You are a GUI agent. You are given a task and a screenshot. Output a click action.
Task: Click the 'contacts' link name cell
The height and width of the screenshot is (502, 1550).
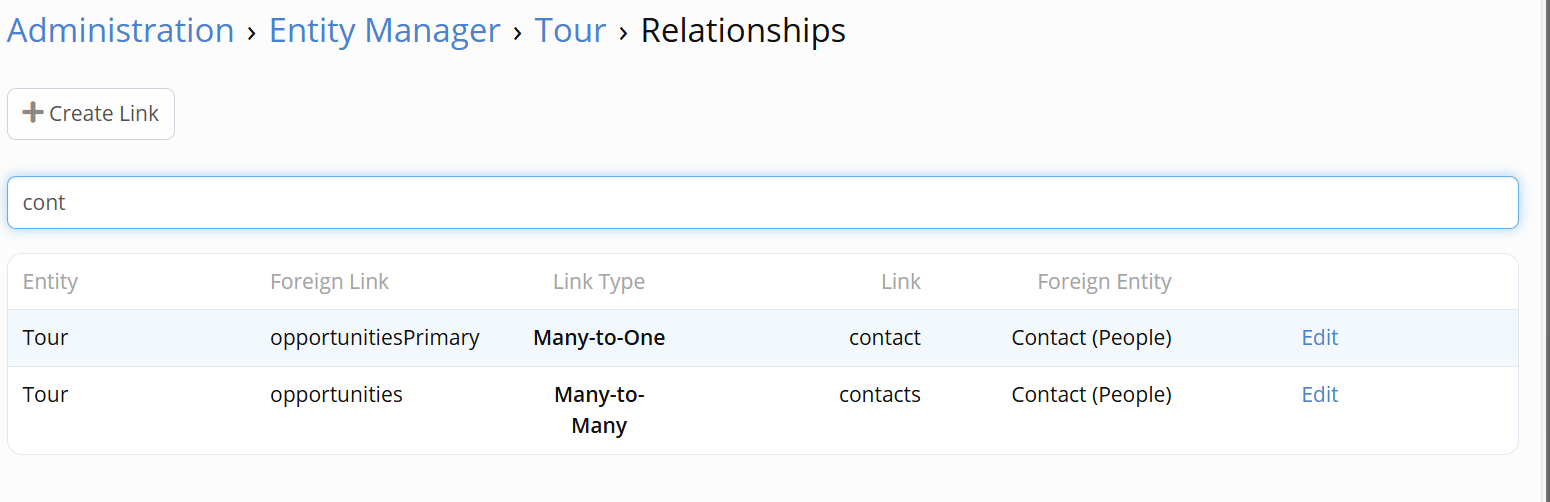tap(879, 395)
